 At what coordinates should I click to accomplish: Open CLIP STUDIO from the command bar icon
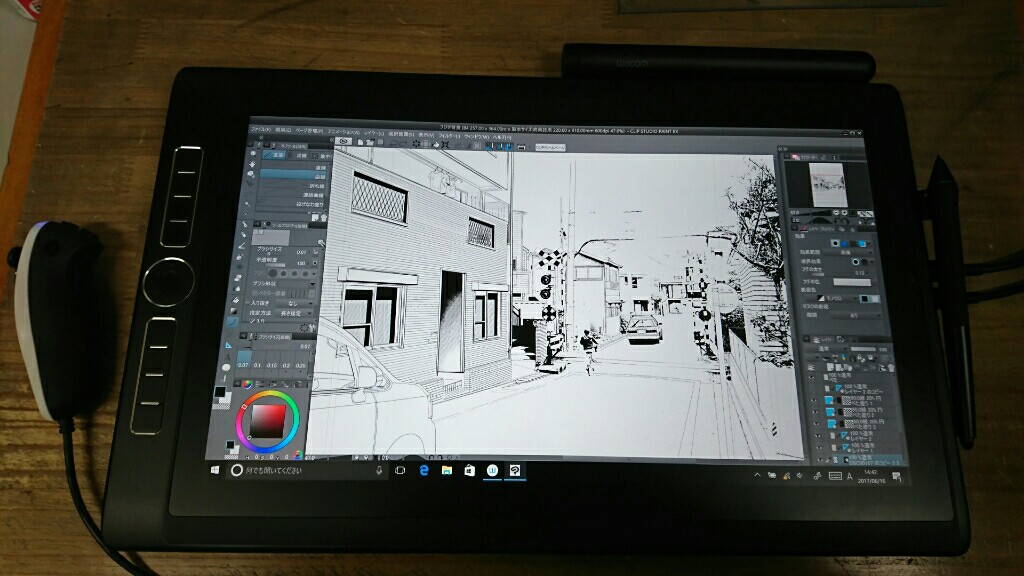pos(344,141)
